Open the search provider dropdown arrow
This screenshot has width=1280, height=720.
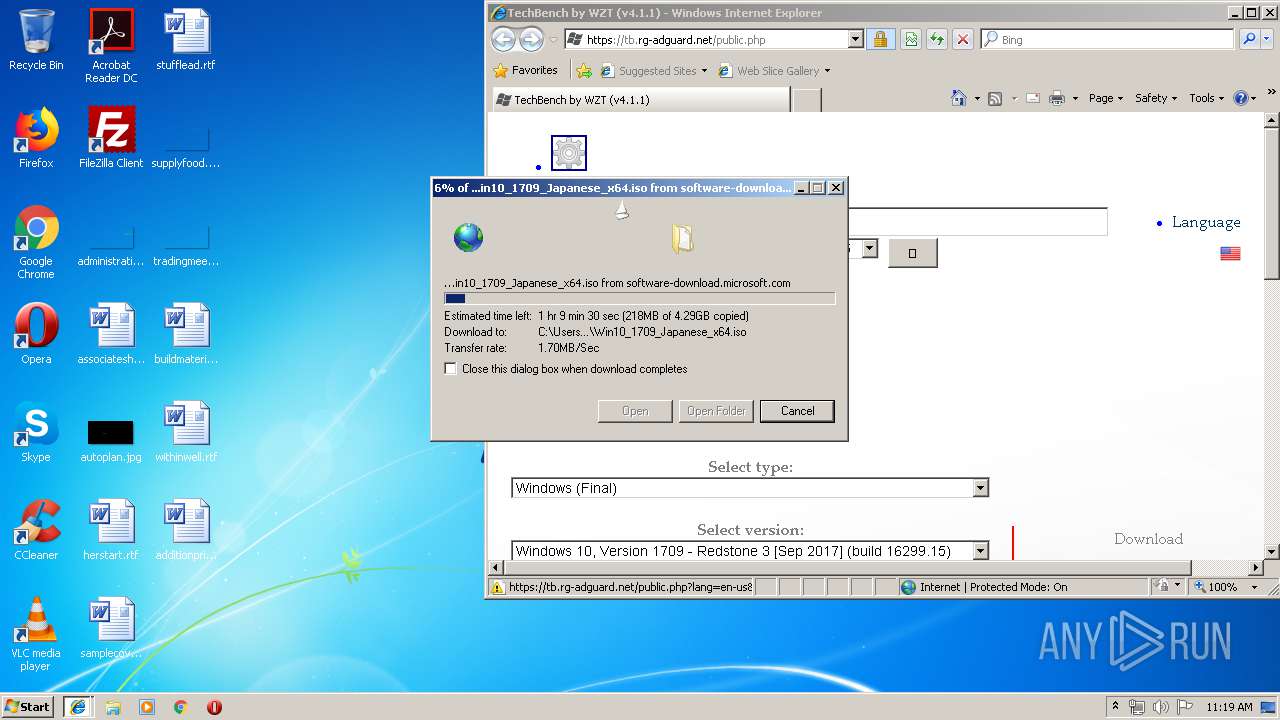point(1267,39)
